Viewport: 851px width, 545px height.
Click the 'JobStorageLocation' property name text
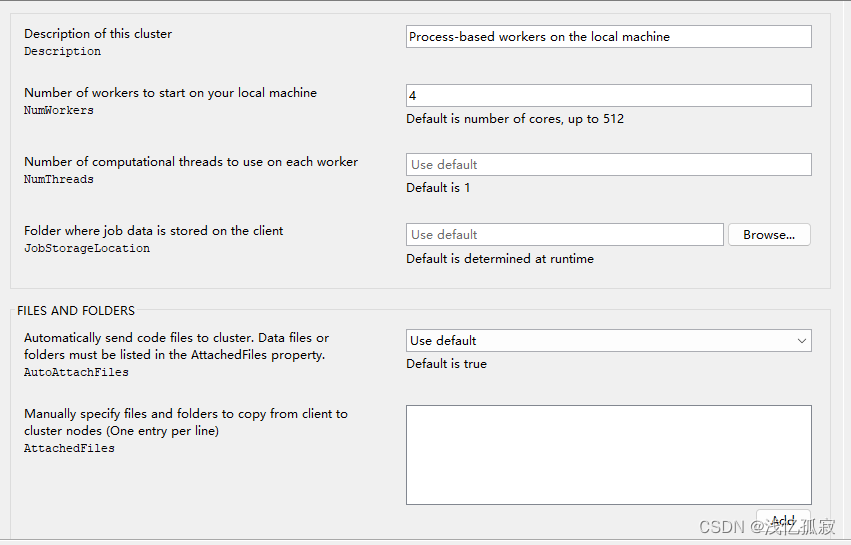tap(87, 249)
